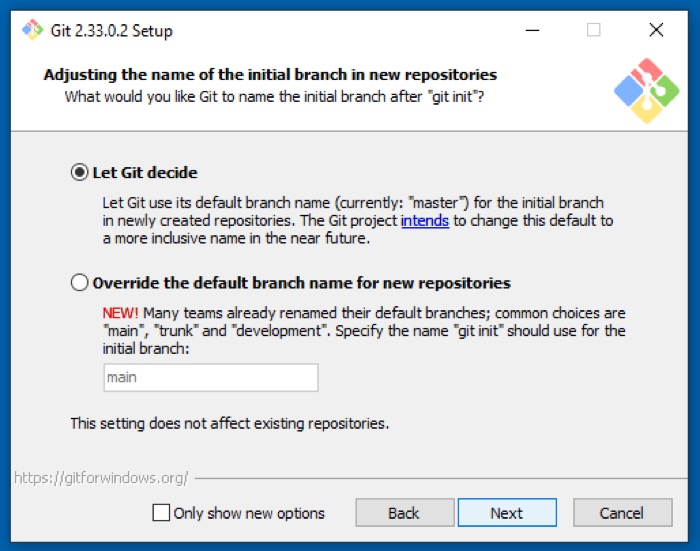
Task: Click the "Git 2.33.0.2 Setup" window title
Action: pos(112,31)
